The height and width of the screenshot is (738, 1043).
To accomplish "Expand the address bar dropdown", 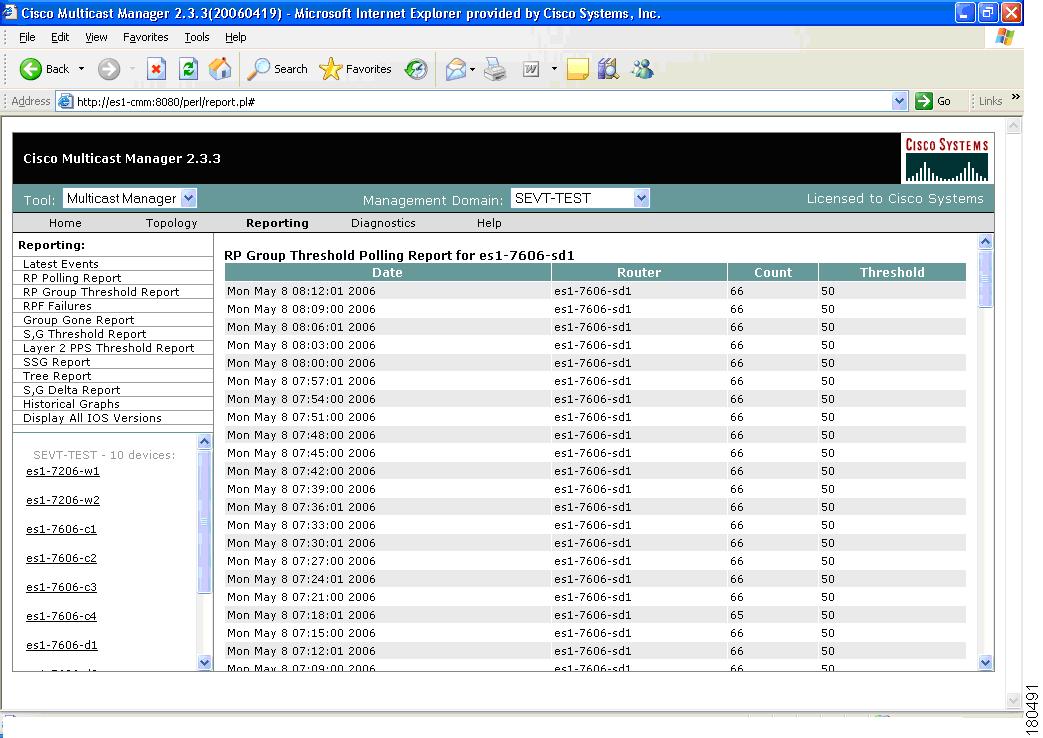I will pyautogui.click(x=899, y=101).
